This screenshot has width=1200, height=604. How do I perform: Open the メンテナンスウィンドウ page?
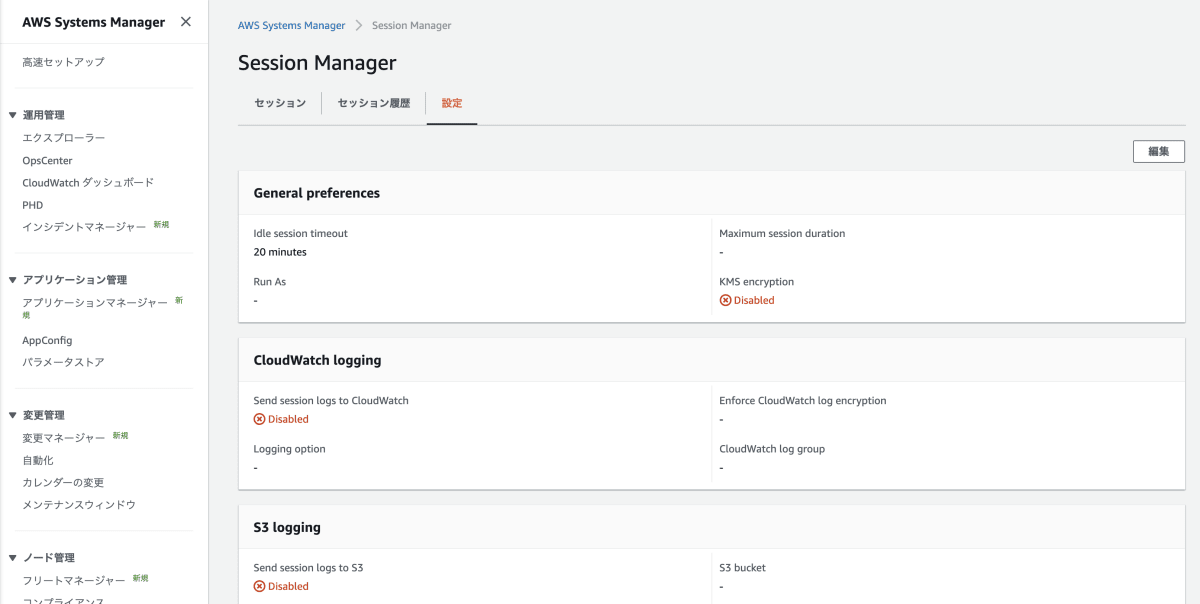click(79, 505)
